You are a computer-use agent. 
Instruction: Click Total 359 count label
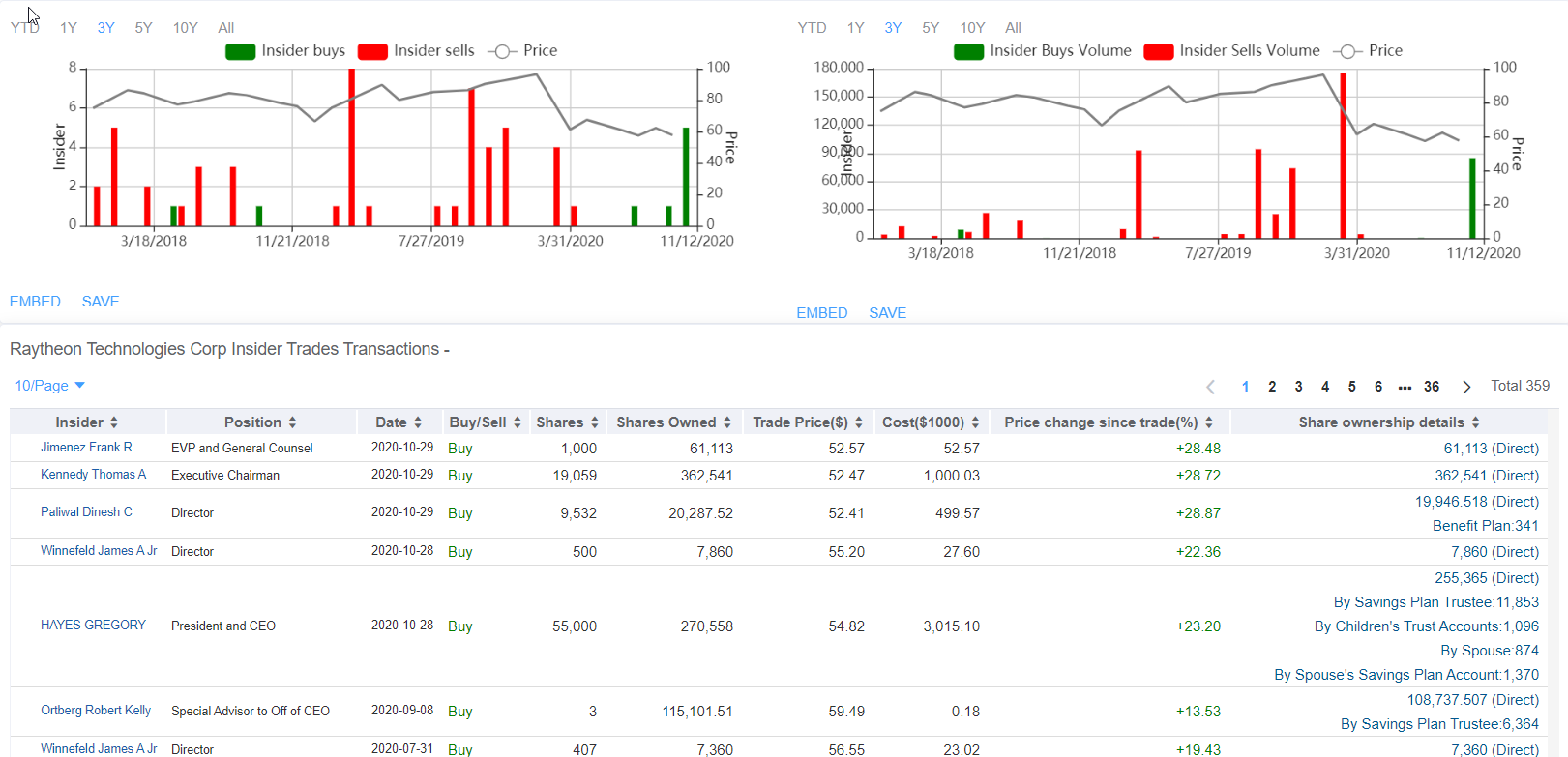(x=1521, y=386)
